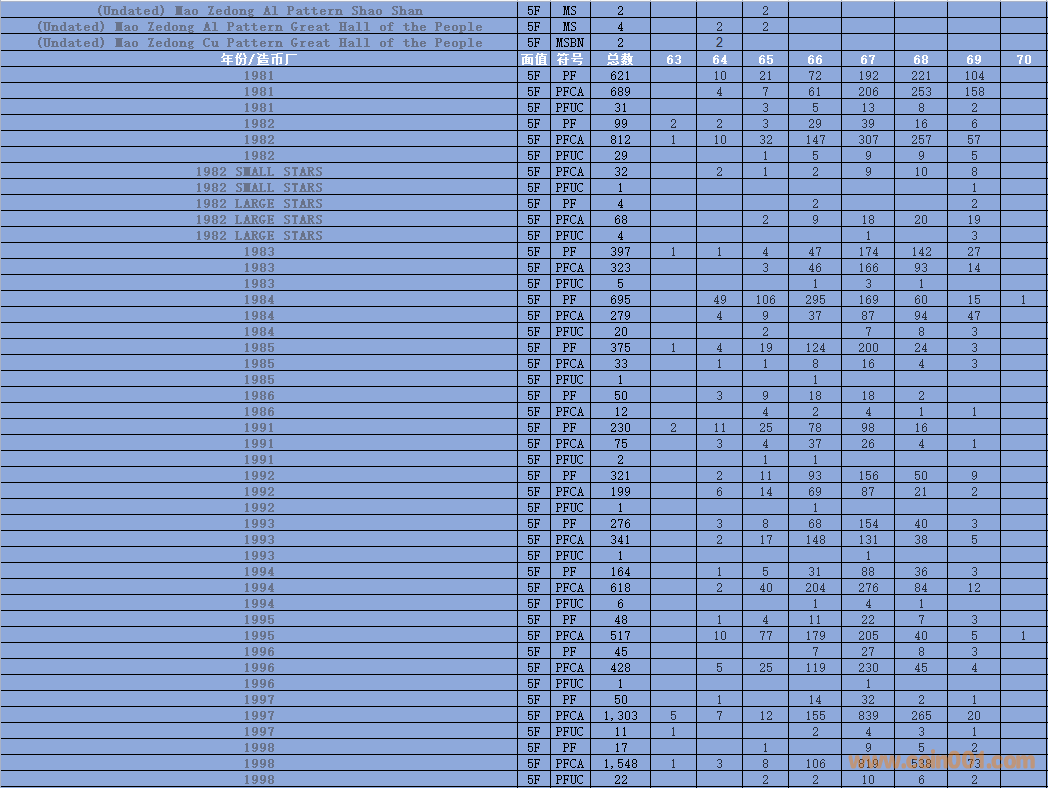Screen dimensions: 1048x788
Task: Click the grade 63 column header
Action: click(674, 59)
